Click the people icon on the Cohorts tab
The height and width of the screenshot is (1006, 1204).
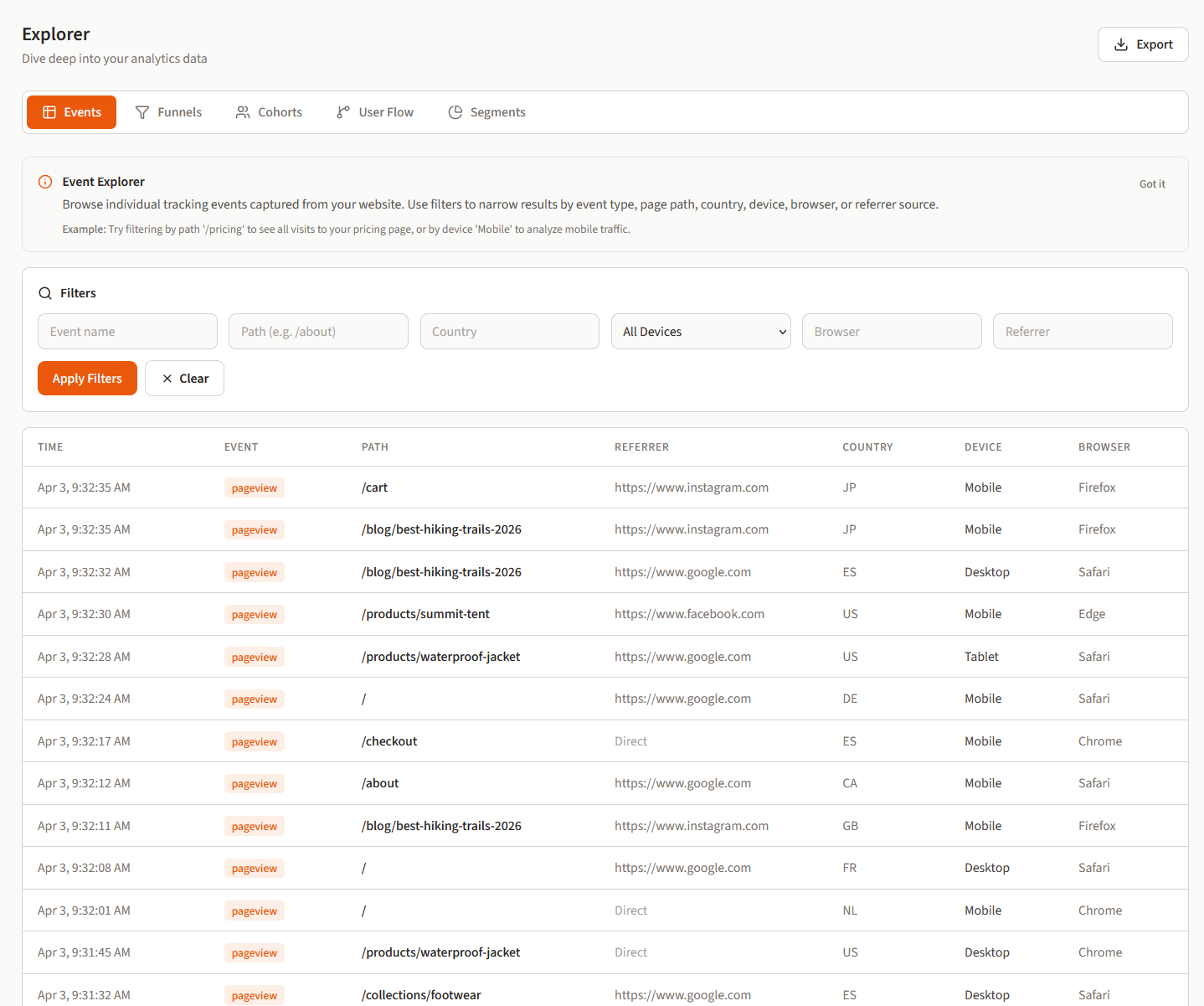pos(242,111)
